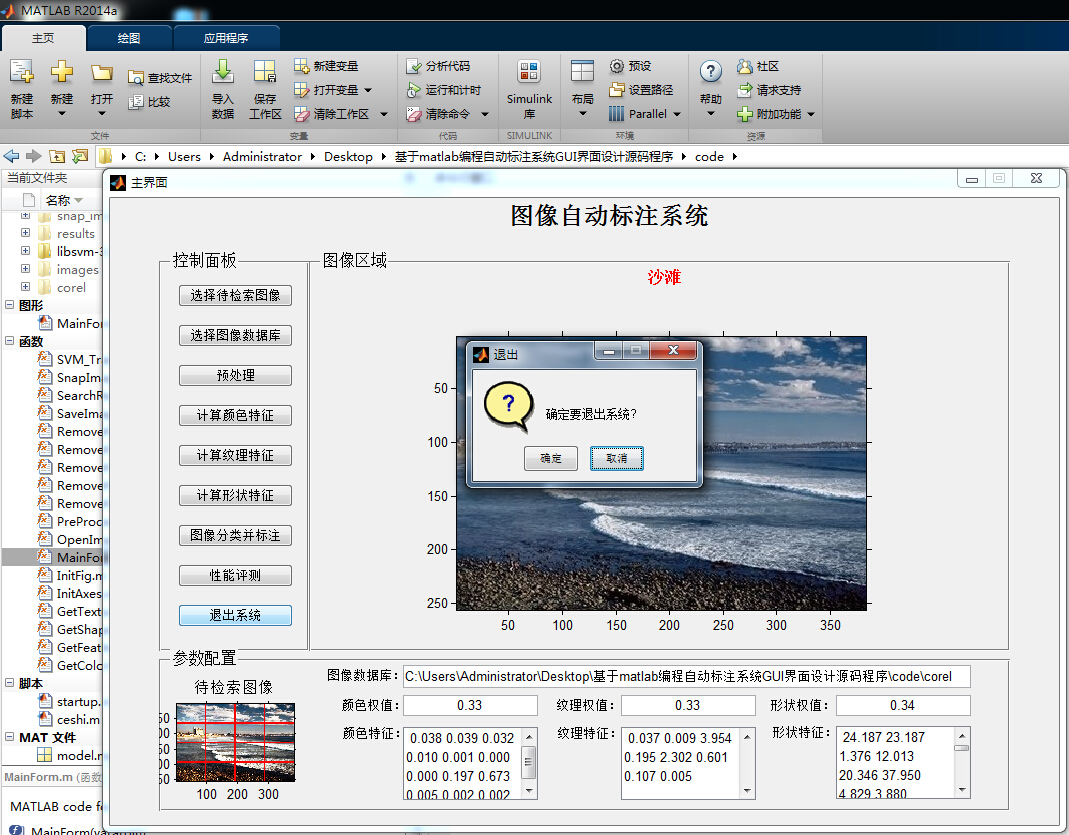Click the 布局 (Layout) icon
The height and width of the screenshot is (835, 1069).
coord(582,72)
